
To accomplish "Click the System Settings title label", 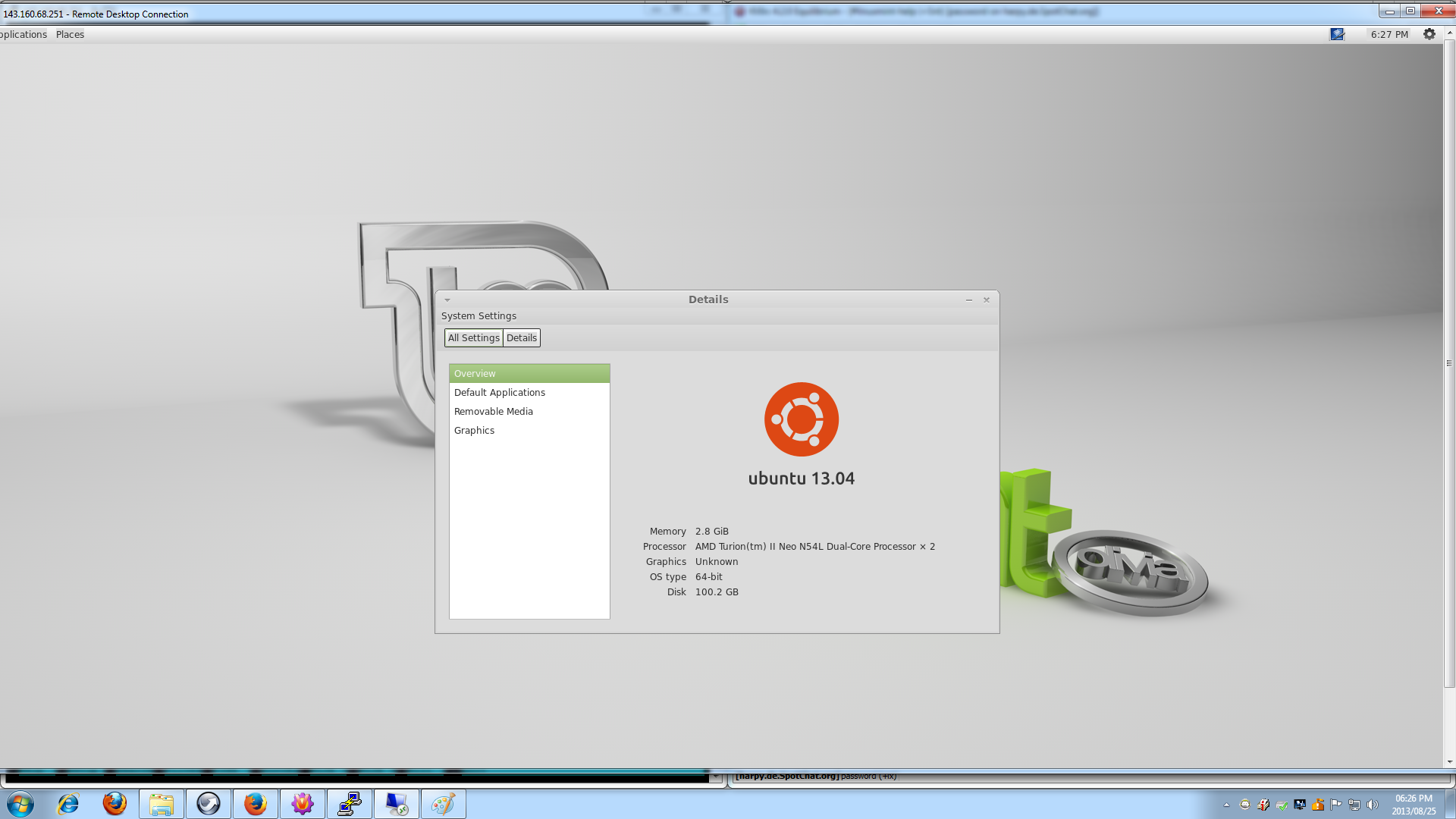I will point(479,316).
